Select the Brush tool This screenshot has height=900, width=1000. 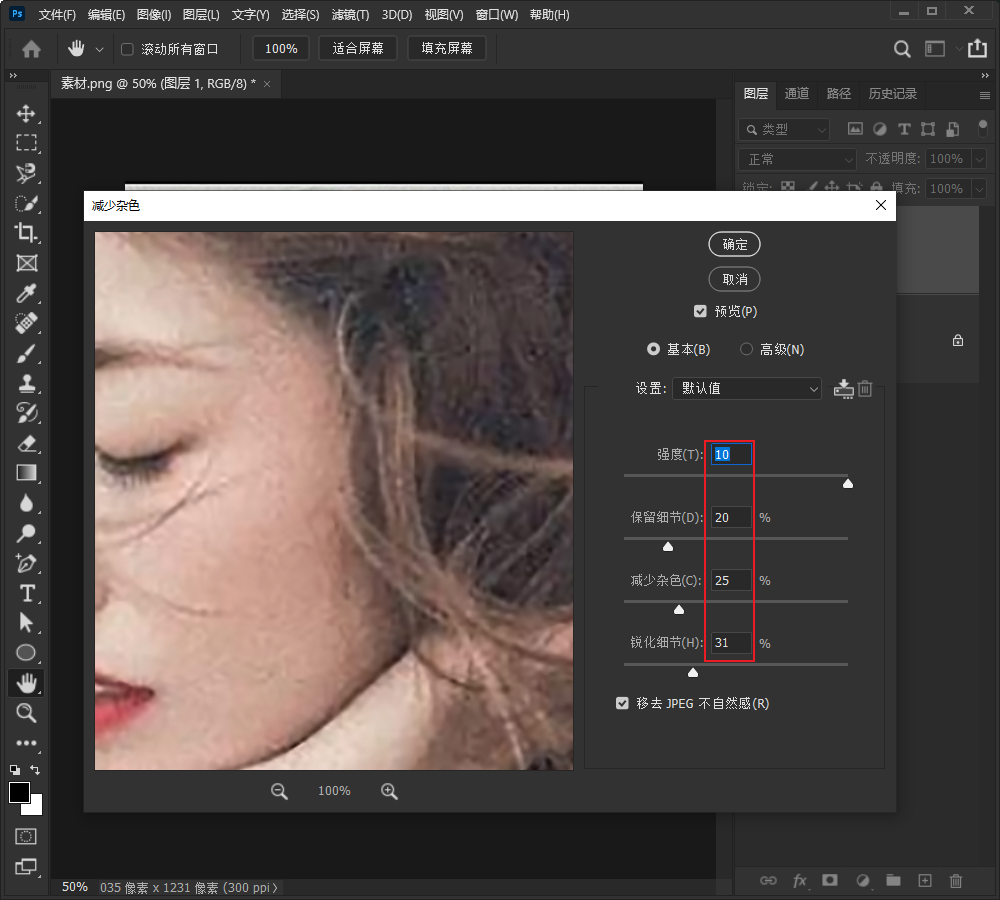(x=26, y=353)
